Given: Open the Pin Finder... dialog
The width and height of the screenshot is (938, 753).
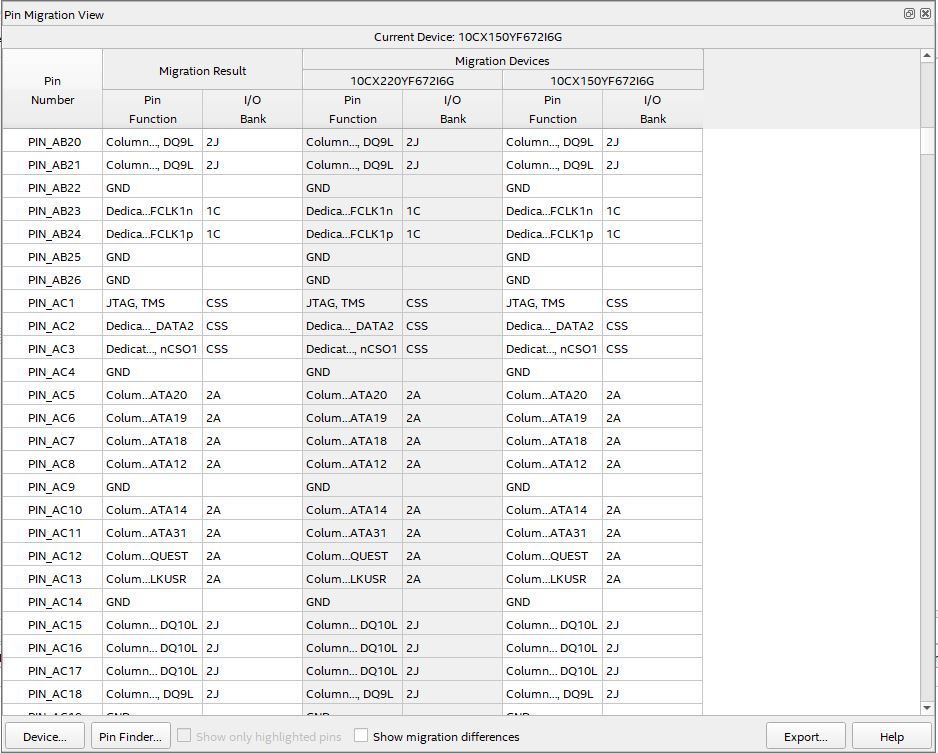Looking at the screenshot, I should [130, 737].
